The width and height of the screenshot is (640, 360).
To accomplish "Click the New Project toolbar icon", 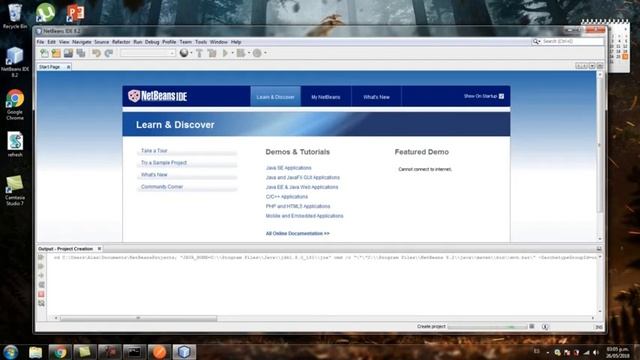I will pos(56,53).
